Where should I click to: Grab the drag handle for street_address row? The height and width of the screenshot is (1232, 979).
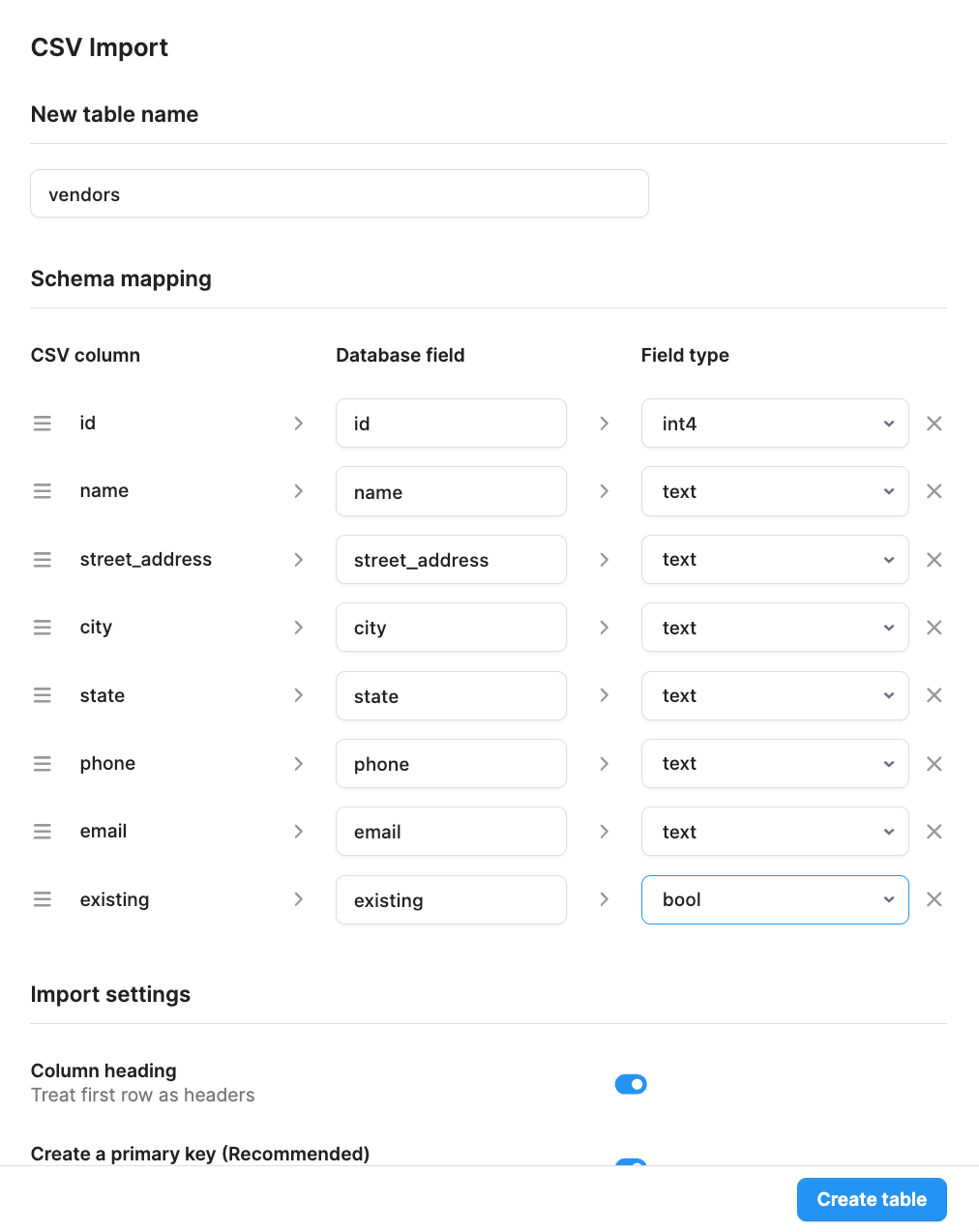(x=43, y=560)
